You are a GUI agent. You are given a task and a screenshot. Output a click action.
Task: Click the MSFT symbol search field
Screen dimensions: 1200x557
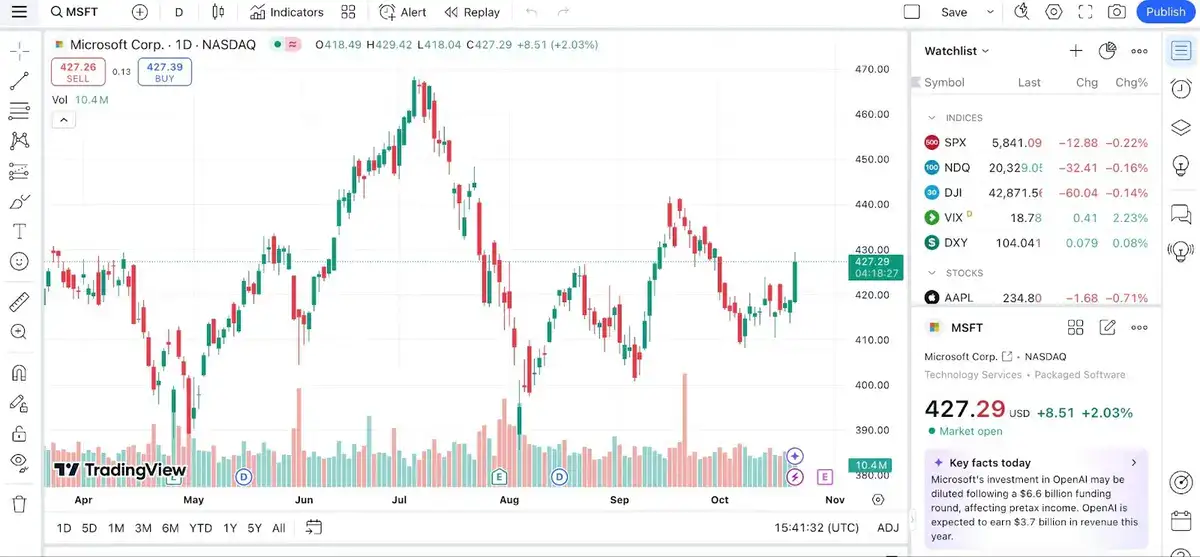pyautogui.click(x=82, y=12)
